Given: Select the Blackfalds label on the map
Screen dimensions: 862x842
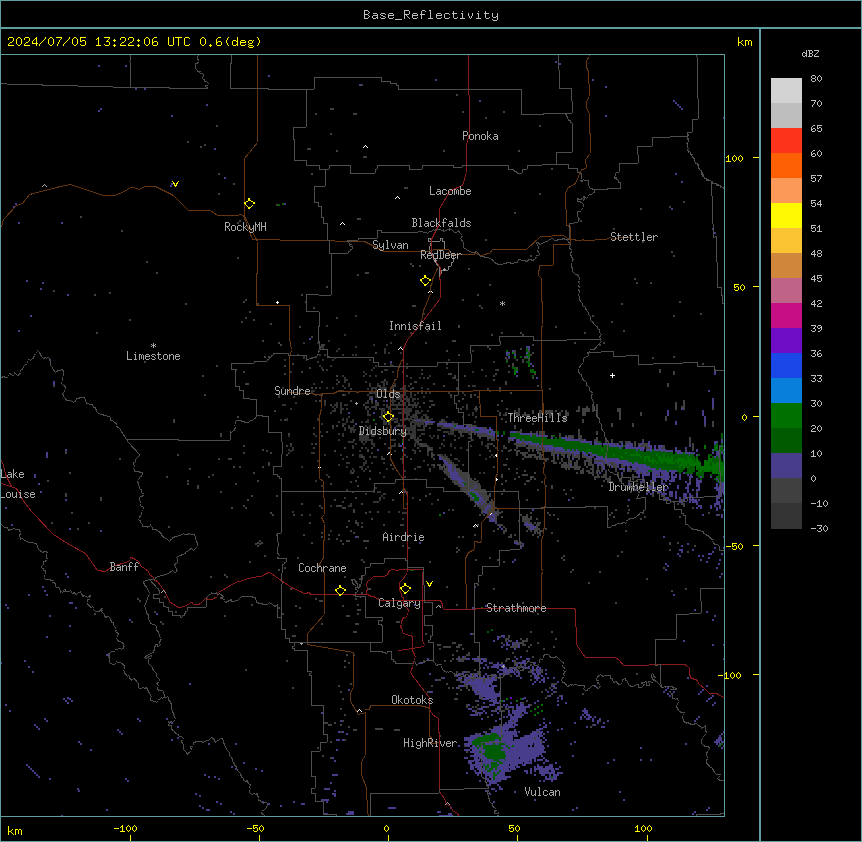Looking at the screenshot, I should click(x=441, y=223).
